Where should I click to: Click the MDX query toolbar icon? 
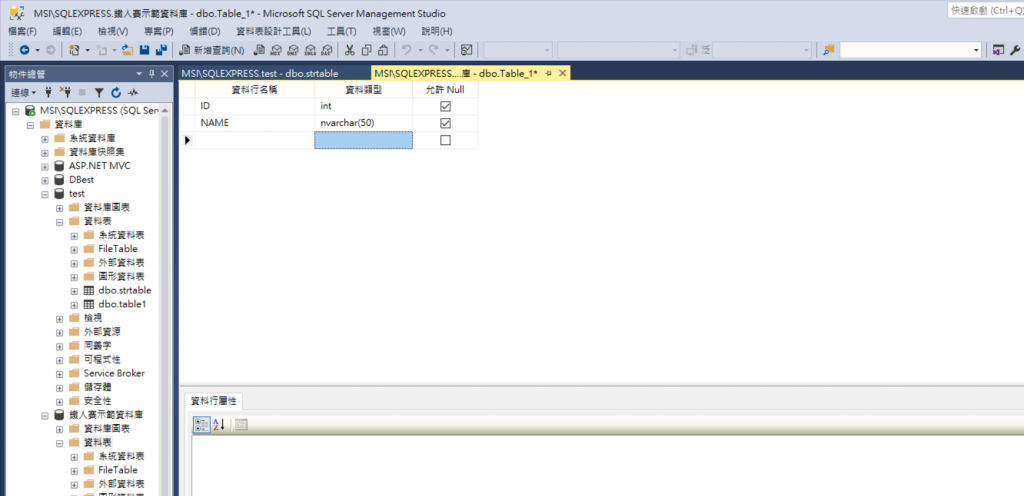tap(276, 50)
